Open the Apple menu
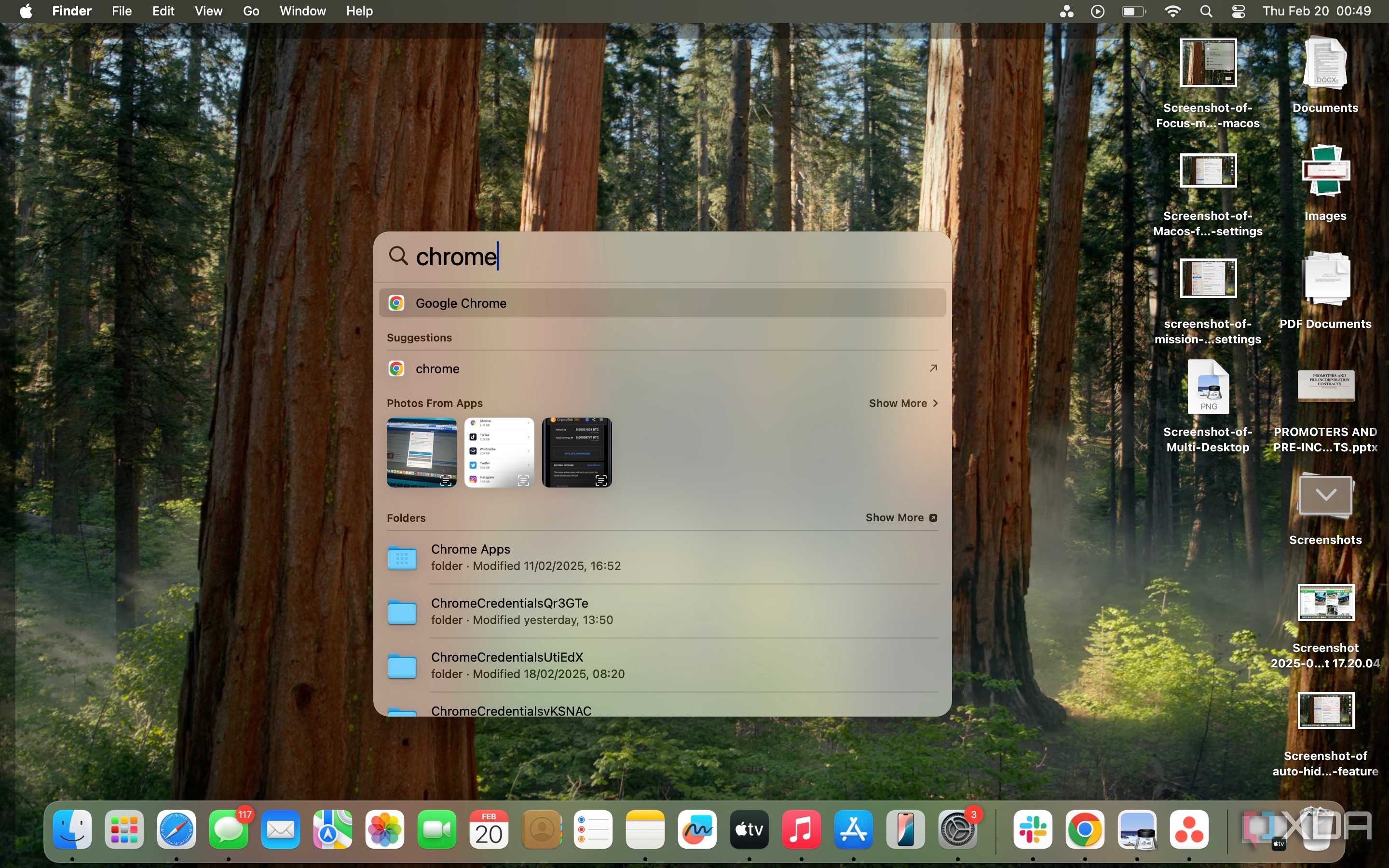Image resolution: width=1389 pixels, height=868 pixels. (26, 11)
